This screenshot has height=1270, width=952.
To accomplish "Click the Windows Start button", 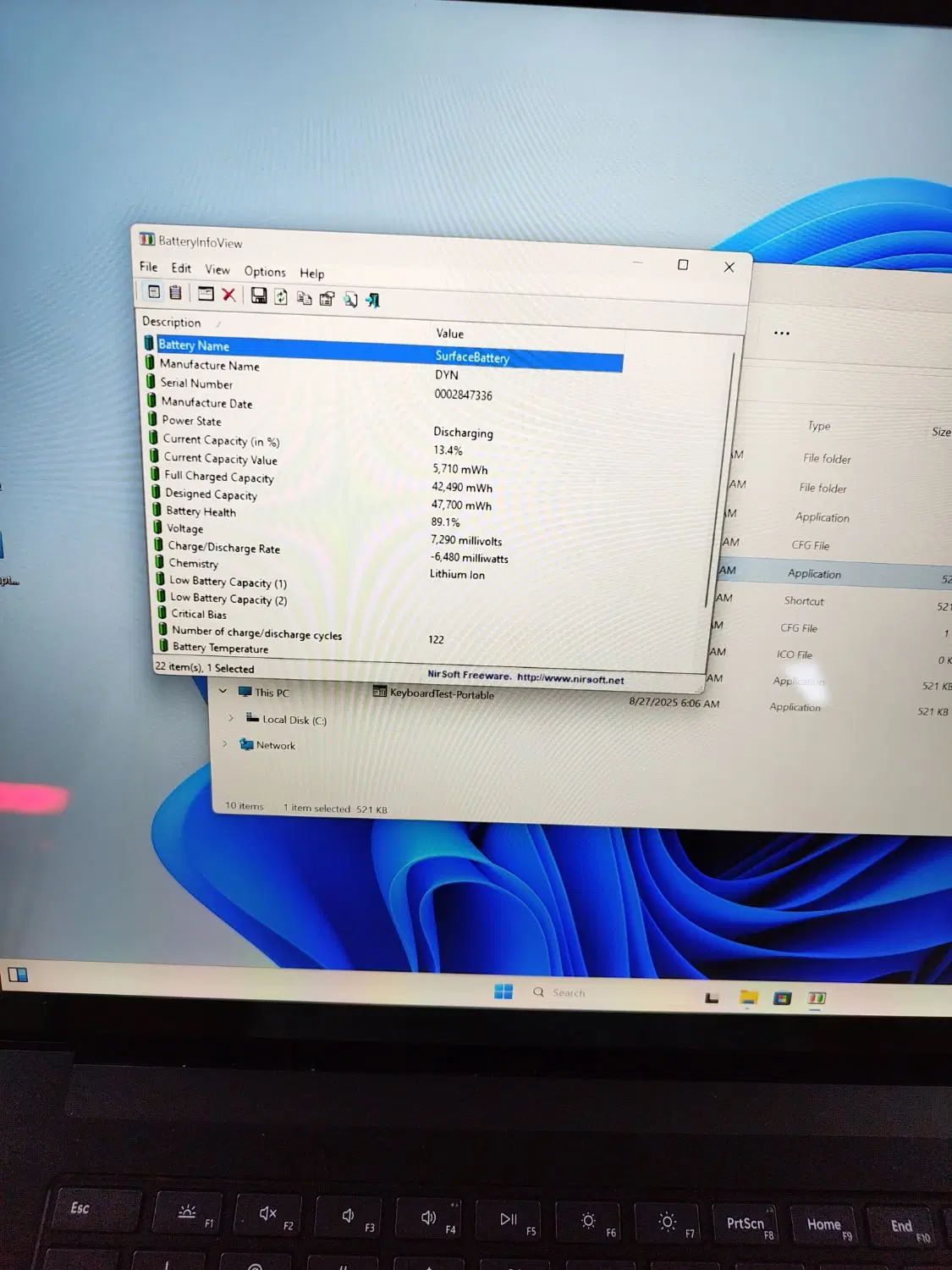I will tap(504, 991).
